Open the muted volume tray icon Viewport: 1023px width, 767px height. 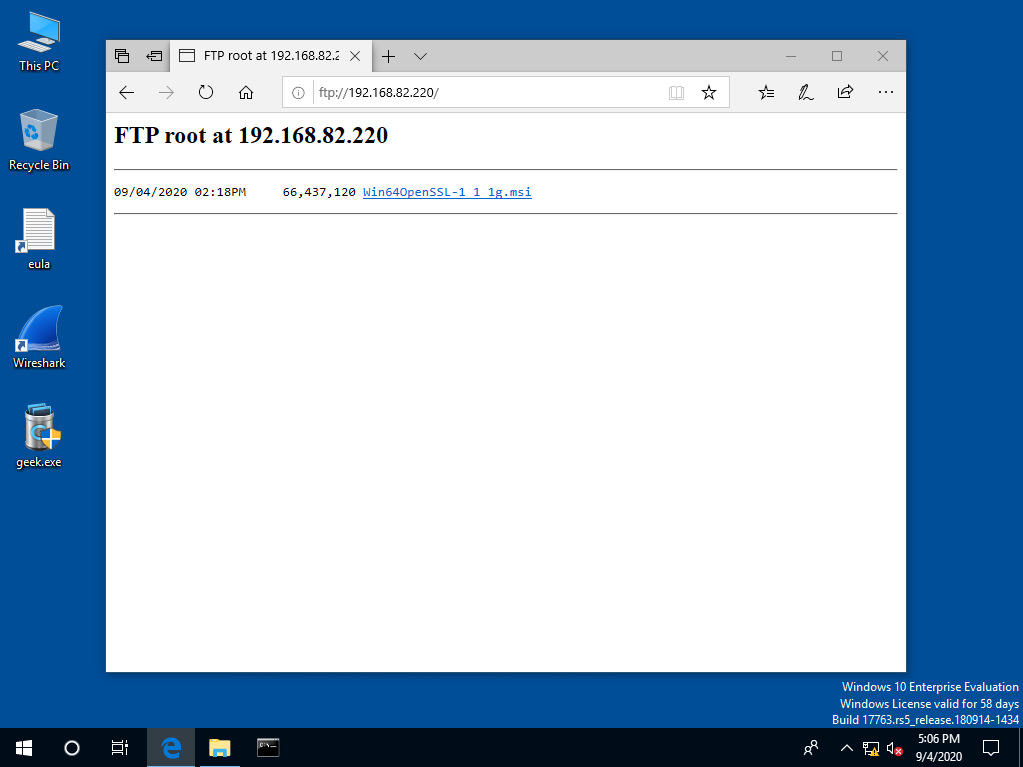894,748
